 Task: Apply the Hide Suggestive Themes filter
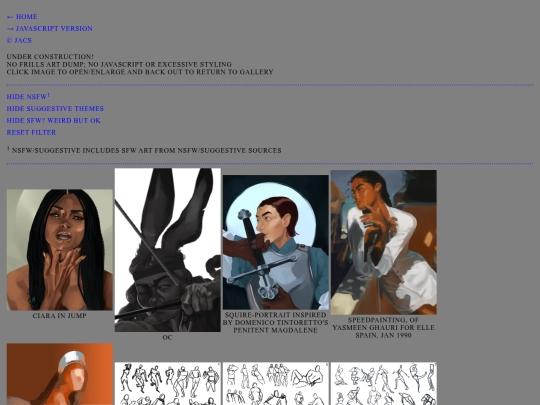(x=55, y=108)
